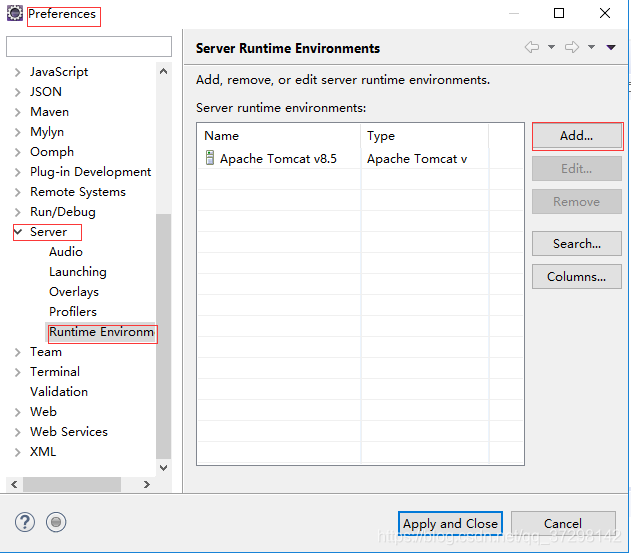Click the tree horizontal scroll right arrow

pos(147,484)
